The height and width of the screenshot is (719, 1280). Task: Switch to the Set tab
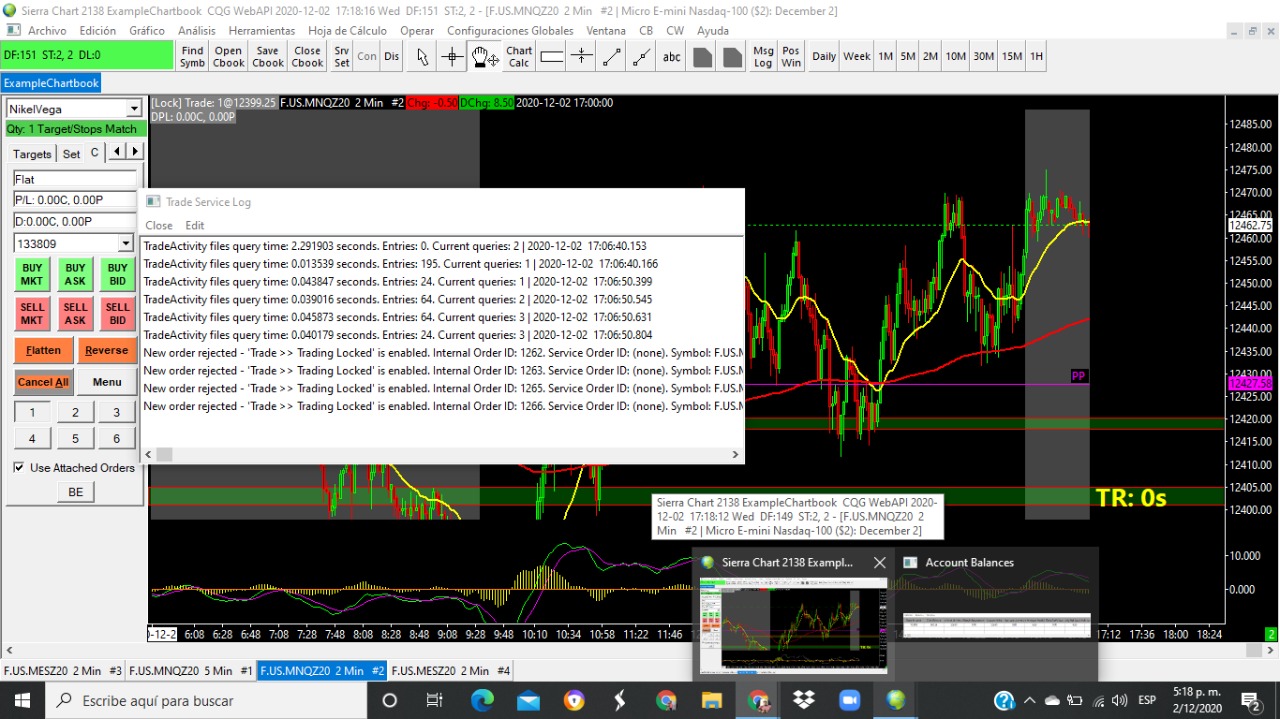click(x=71, y=154)
